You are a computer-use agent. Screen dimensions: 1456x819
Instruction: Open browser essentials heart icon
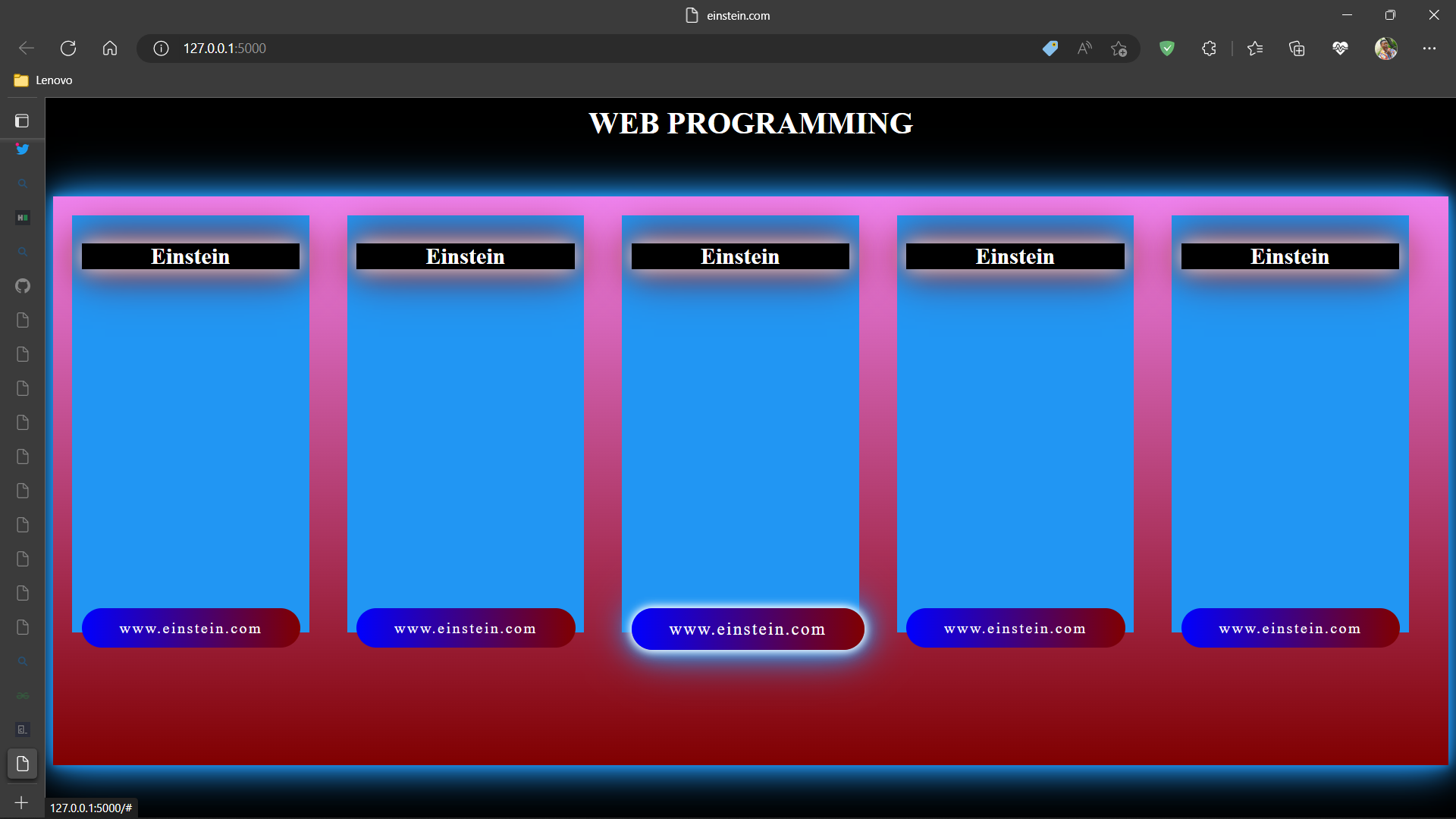click(1340, 49)
